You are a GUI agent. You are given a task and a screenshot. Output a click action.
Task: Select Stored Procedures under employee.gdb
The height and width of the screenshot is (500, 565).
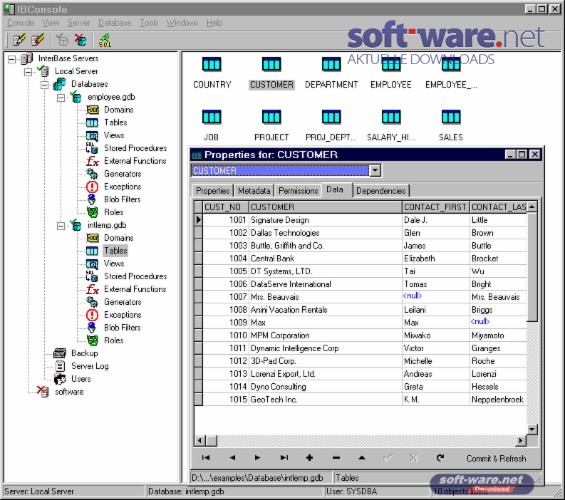(x=135, y=148)
